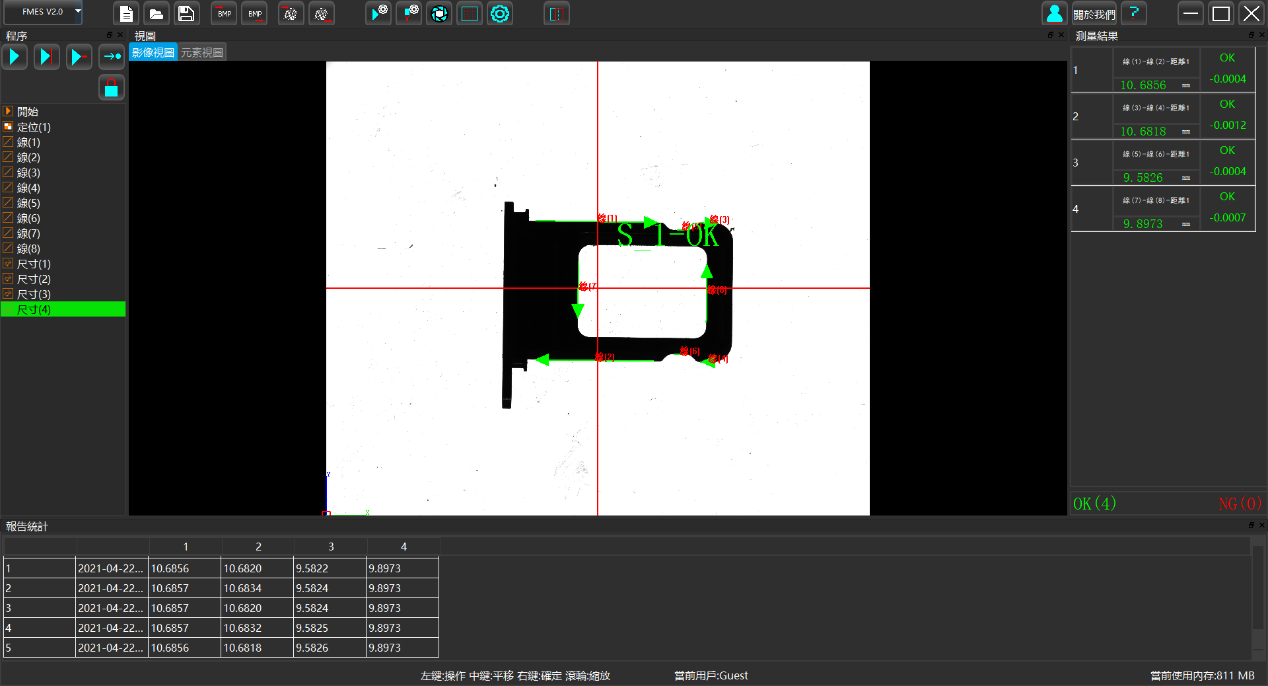Toggle the cyan lock icon in 程序 panel

tap(111, 88)
